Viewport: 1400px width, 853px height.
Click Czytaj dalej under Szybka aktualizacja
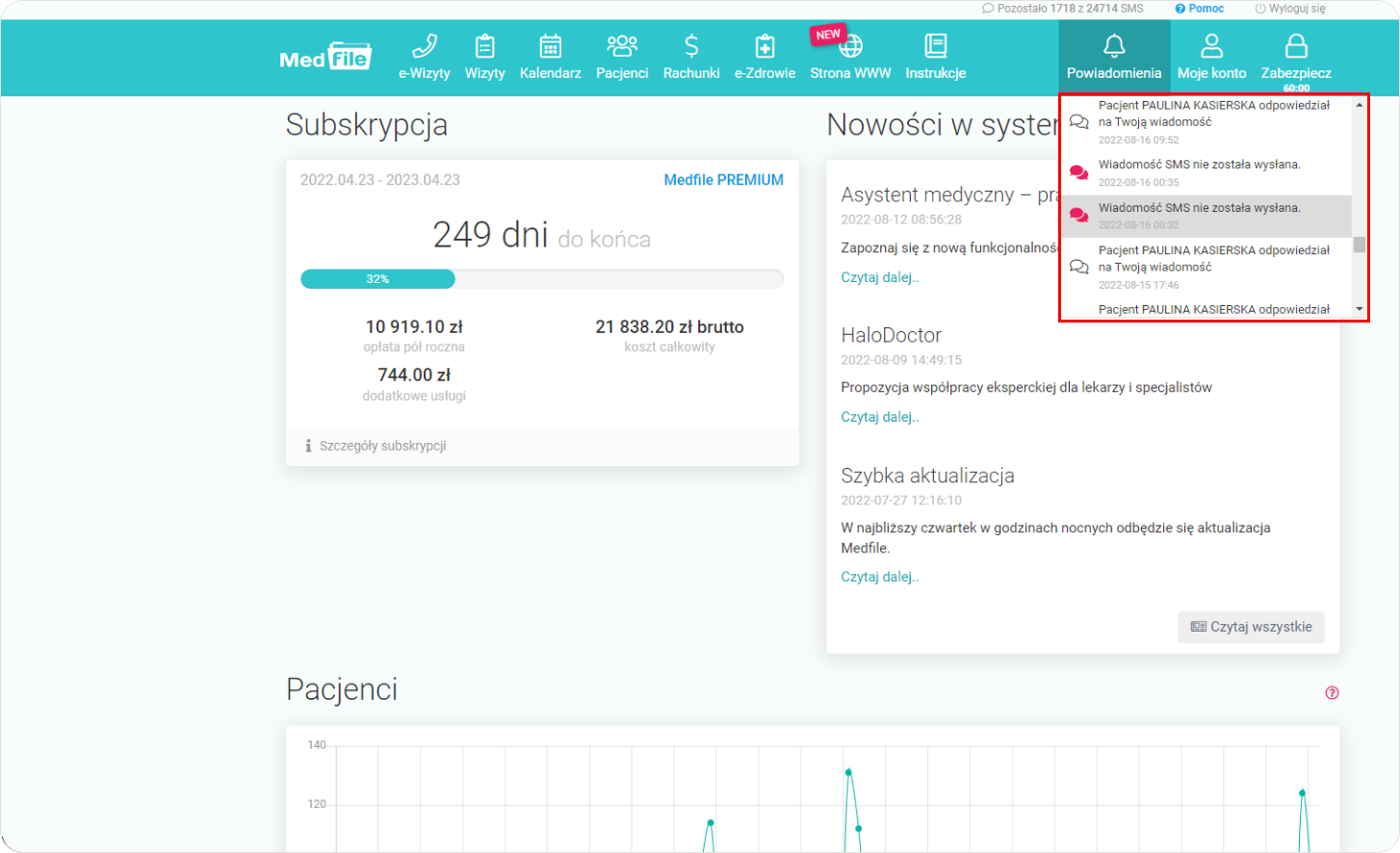pos(880,577)
